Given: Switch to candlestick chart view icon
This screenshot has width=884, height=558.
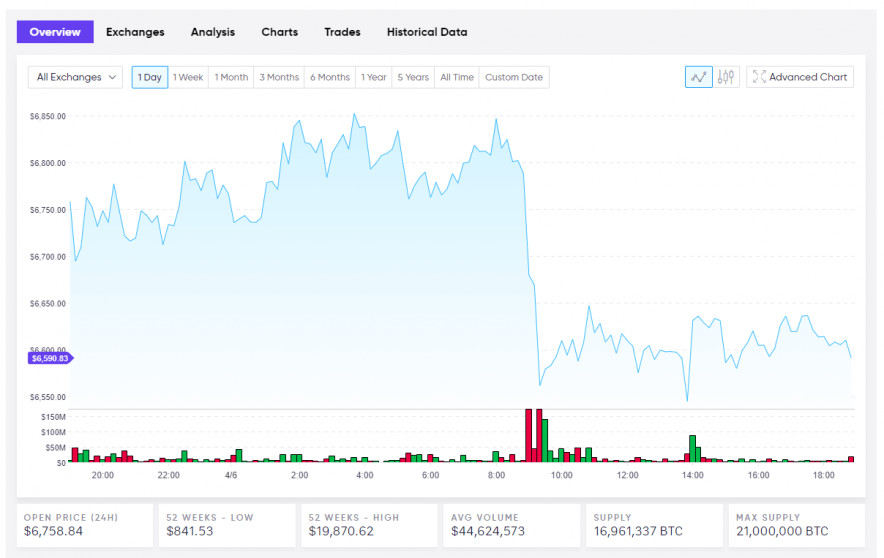Looking at the screenshot, I should (x=727, y=77).
